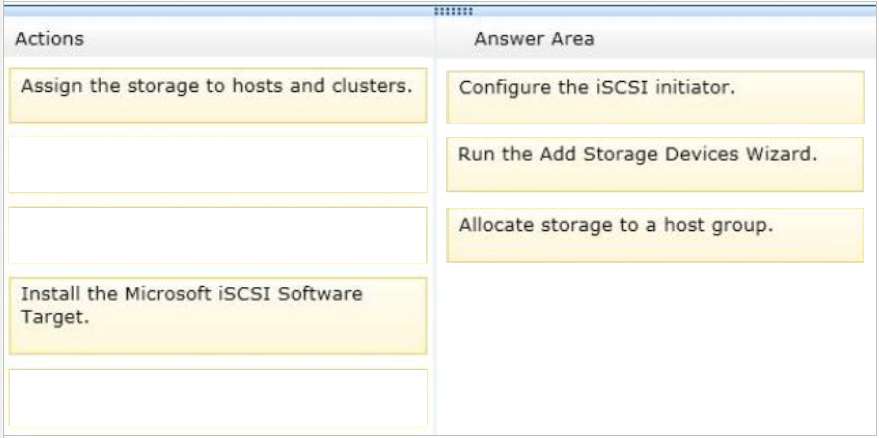Click the blue title bar strip at top
The image size is (879, 438).
coord(440,11)
